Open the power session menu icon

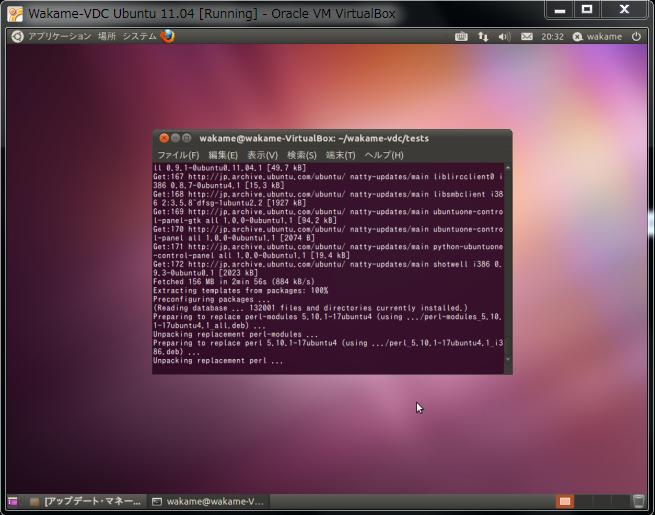pyautogui.click(x=636, y=37)
